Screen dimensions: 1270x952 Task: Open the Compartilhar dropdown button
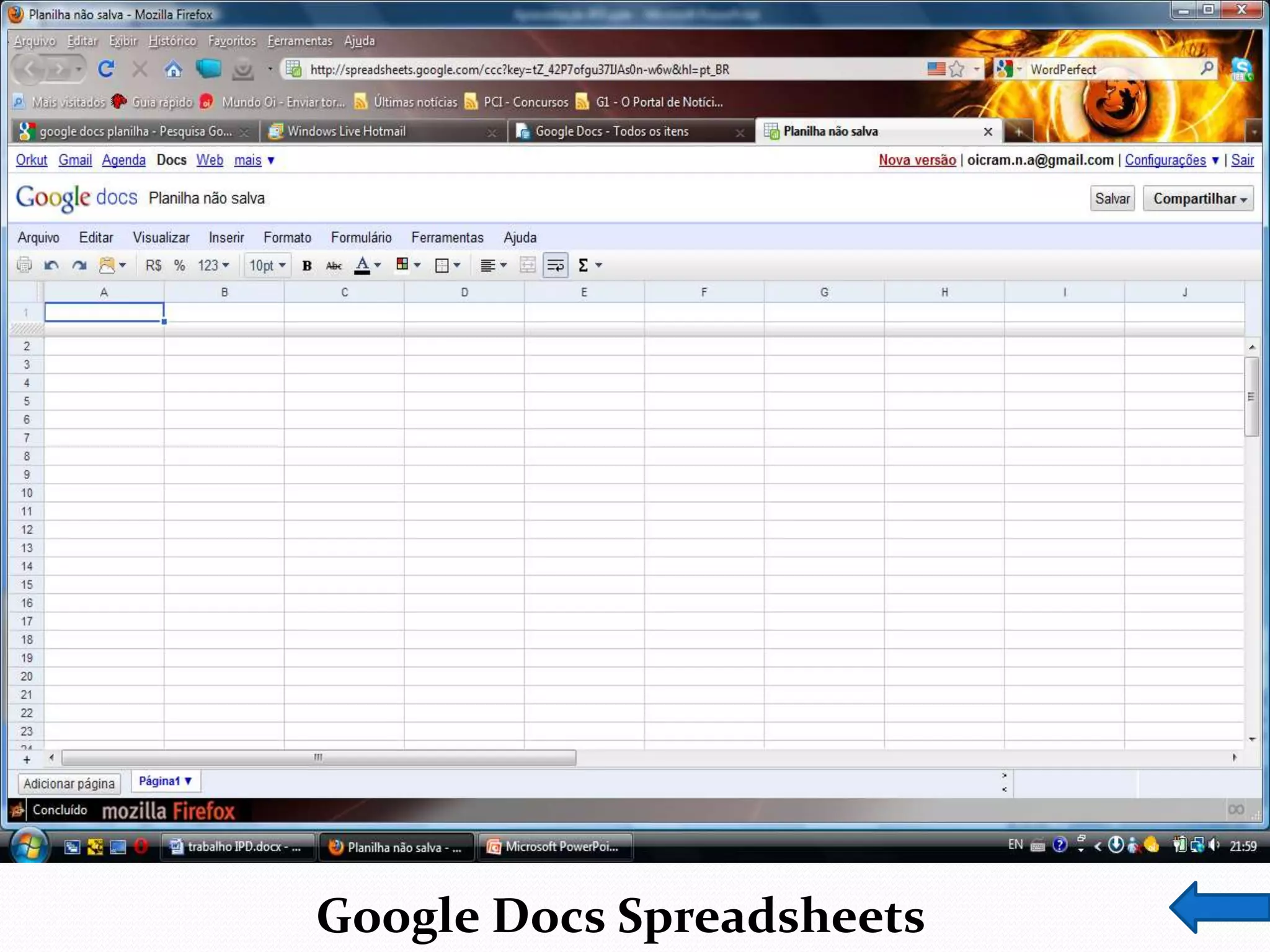pos(1198,198)
